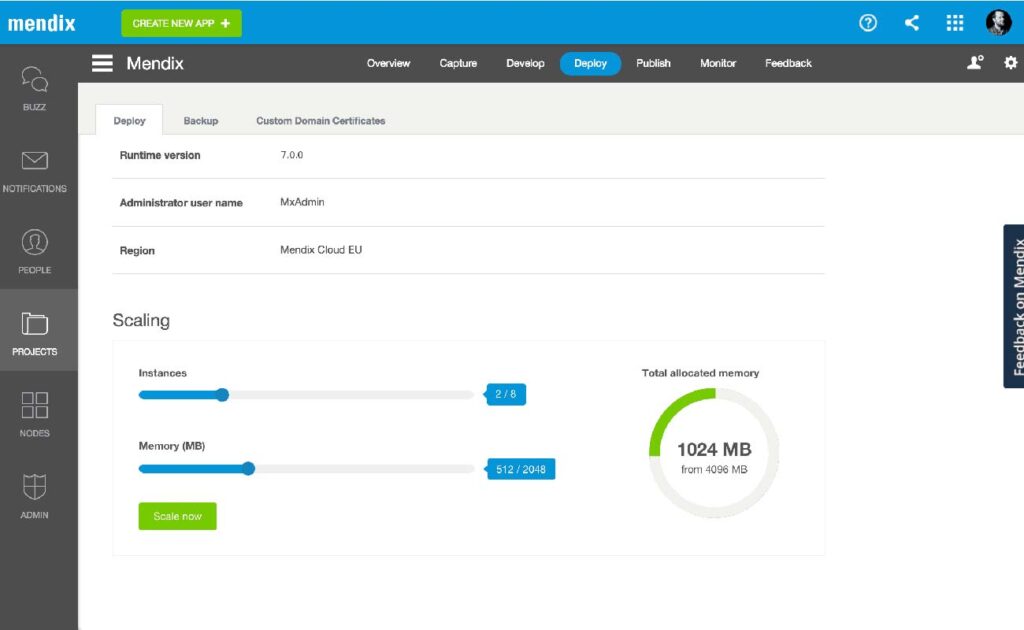Open the Admin section
This screenshot has height=630, width=1024.
pyautogui.click(x=35, y=493)
